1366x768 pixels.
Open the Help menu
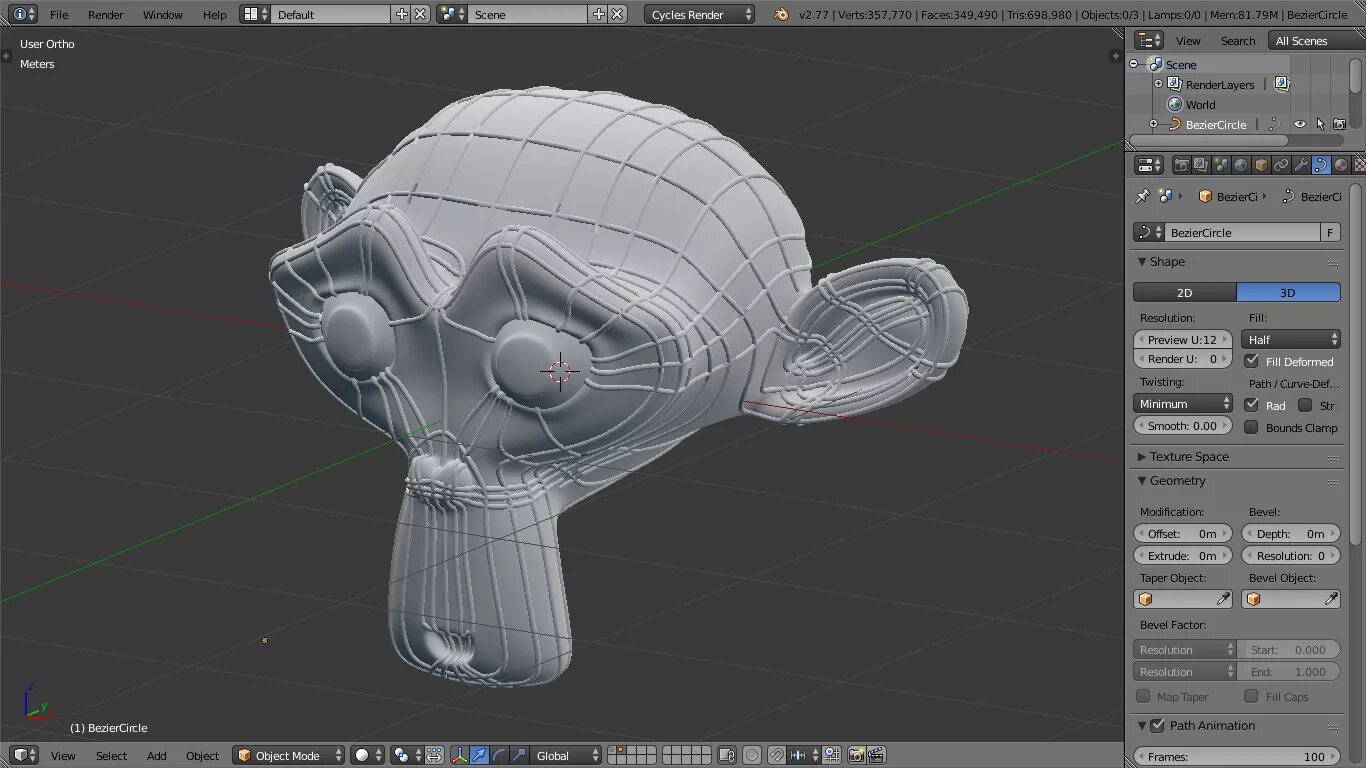(214, 14)
